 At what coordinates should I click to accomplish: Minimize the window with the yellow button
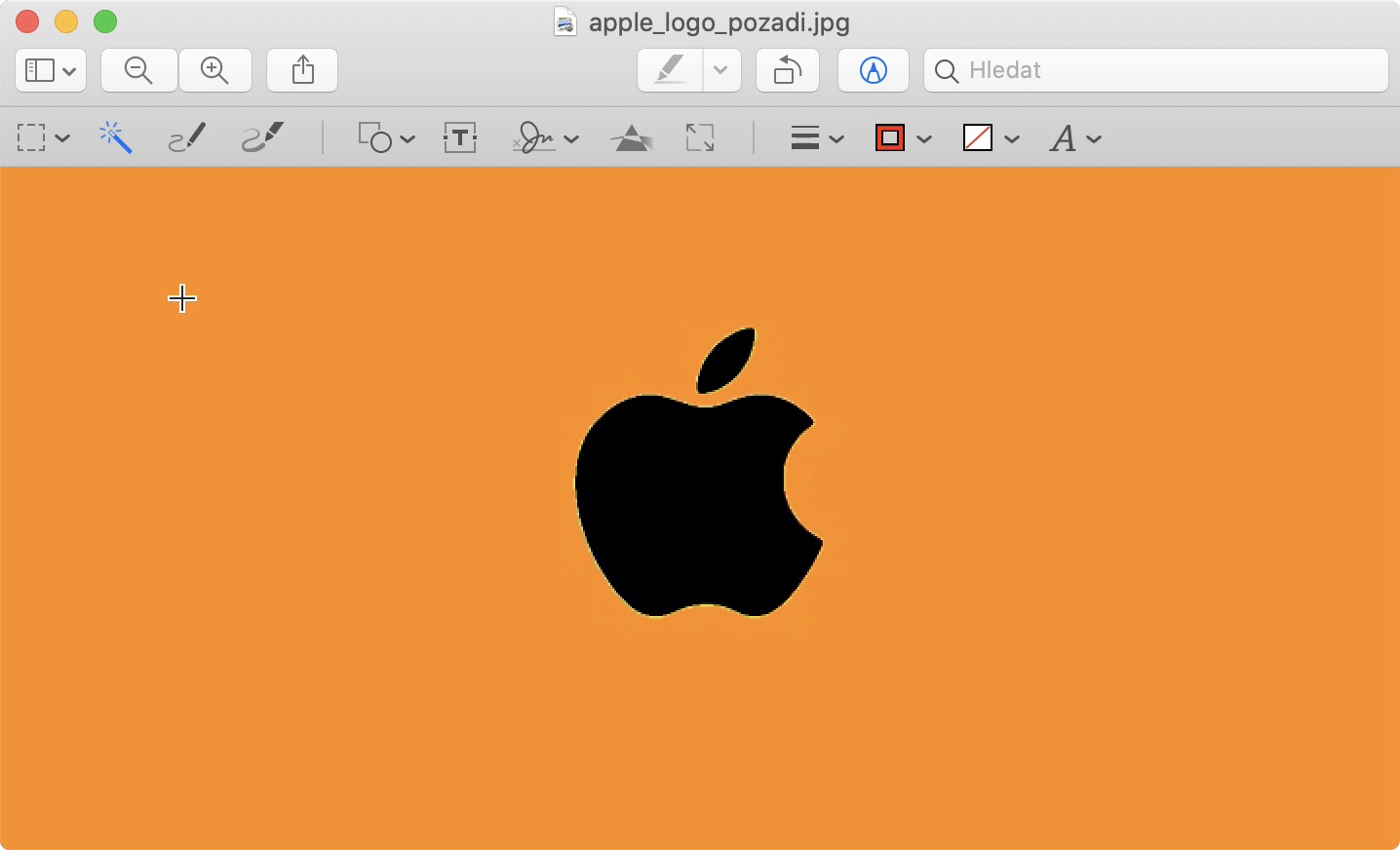pos(66,21)
